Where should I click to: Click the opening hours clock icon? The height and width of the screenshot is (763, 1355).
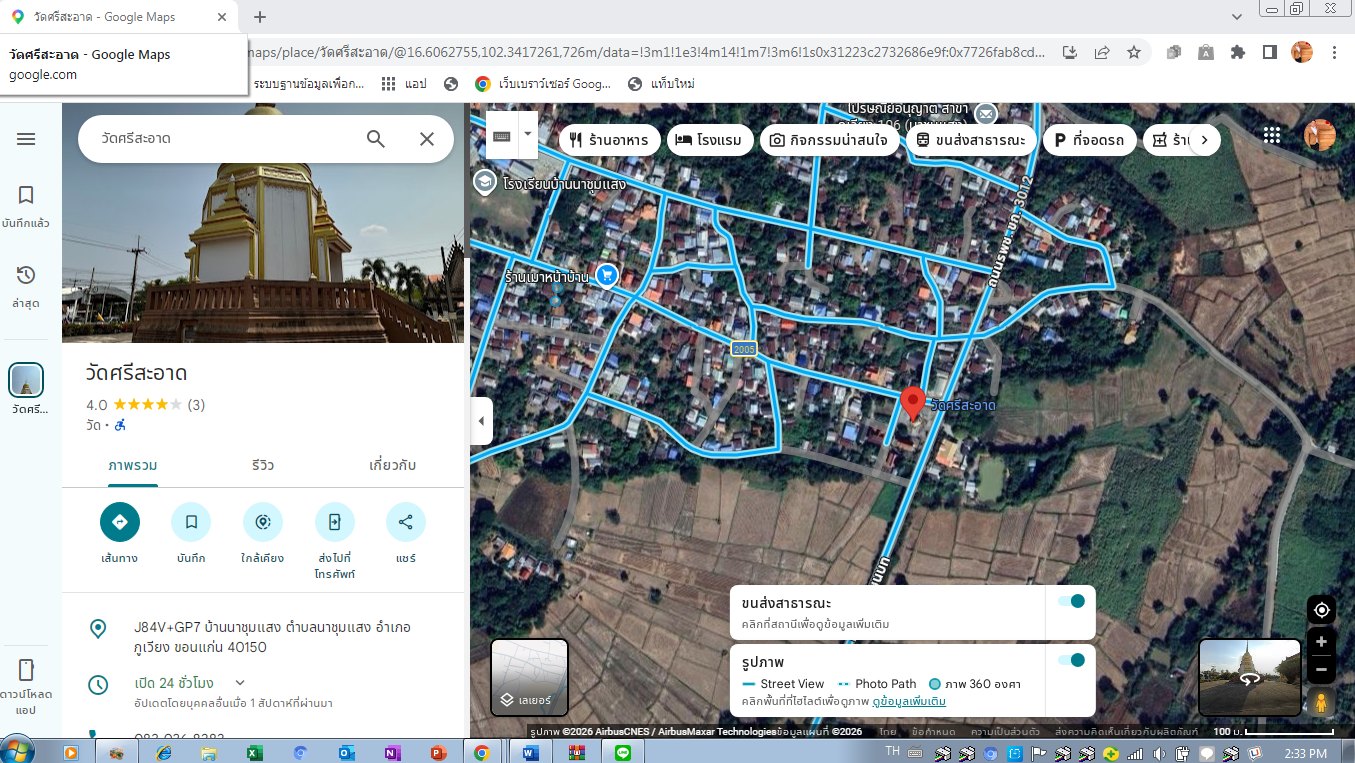coord(98,685)
